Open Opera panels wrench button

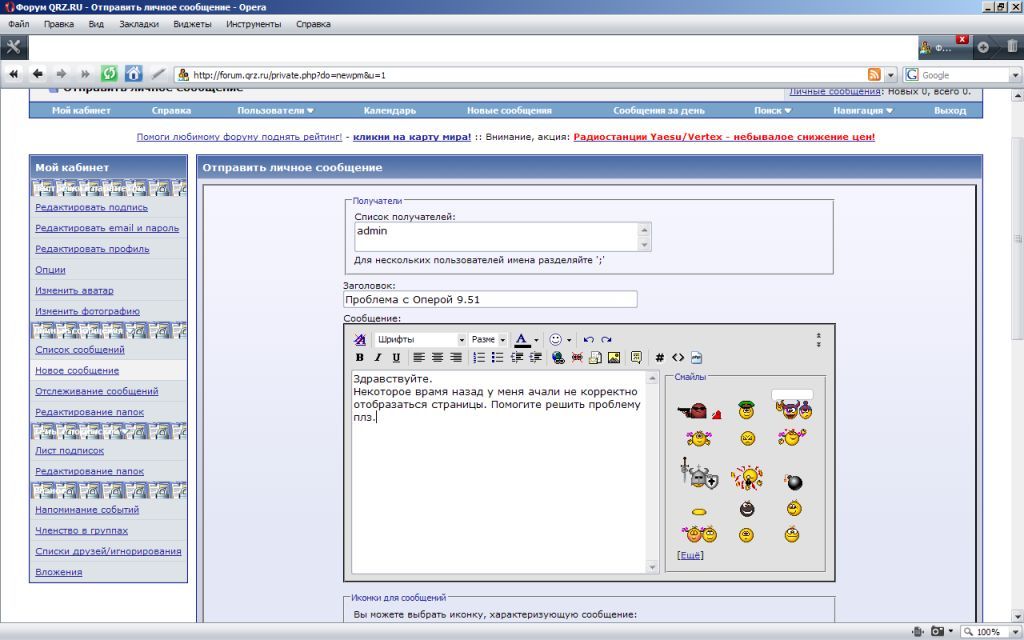[14, 47]
